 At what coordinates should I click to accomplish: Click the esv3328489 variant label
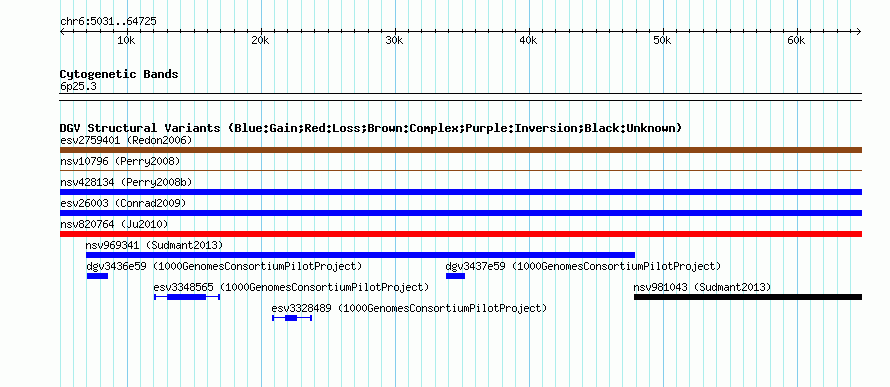pyautogui.click(x=409, y=309)
